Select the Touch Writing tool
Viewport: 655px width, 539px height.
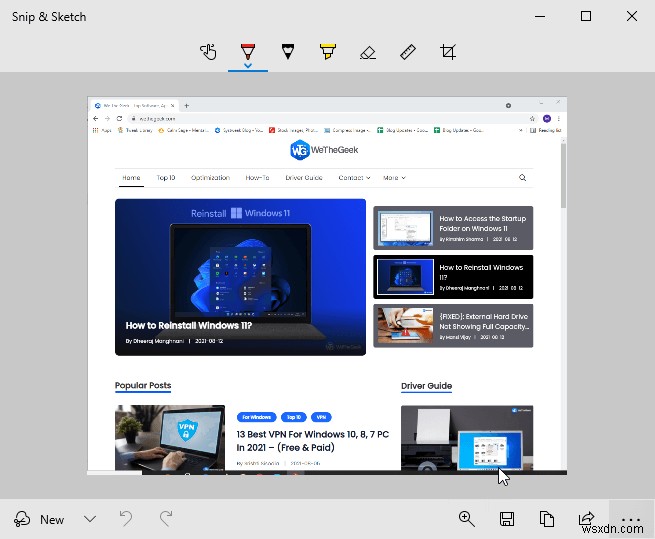208,52
